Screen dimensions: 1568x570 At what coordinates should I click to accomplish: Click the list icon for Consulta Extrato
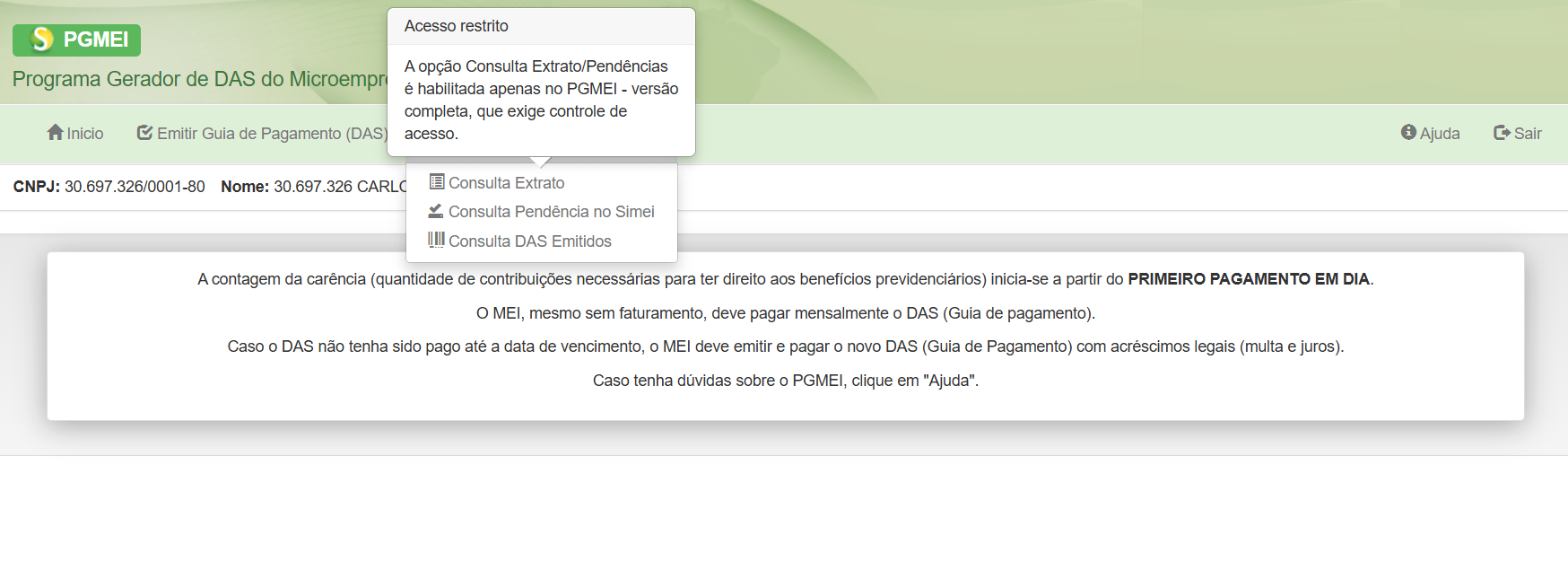437,182
